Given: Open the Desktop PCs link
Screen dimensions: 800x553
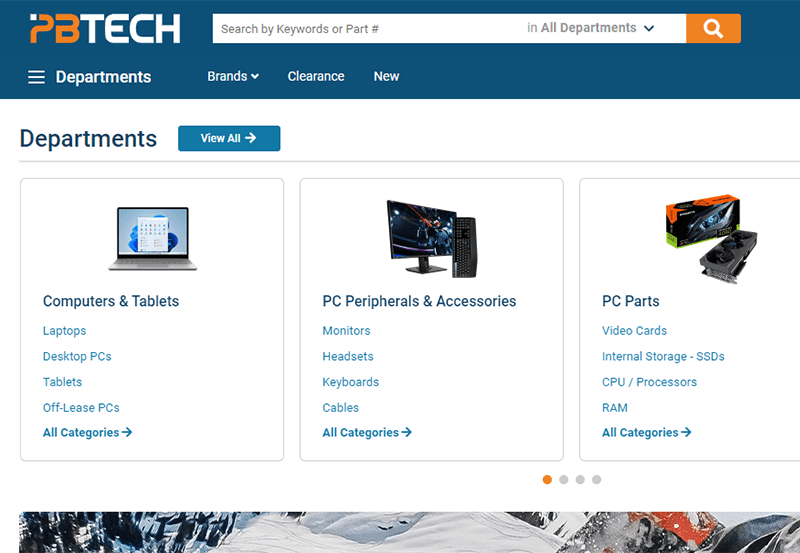Looking at the screenshot, I should [77, 356].
